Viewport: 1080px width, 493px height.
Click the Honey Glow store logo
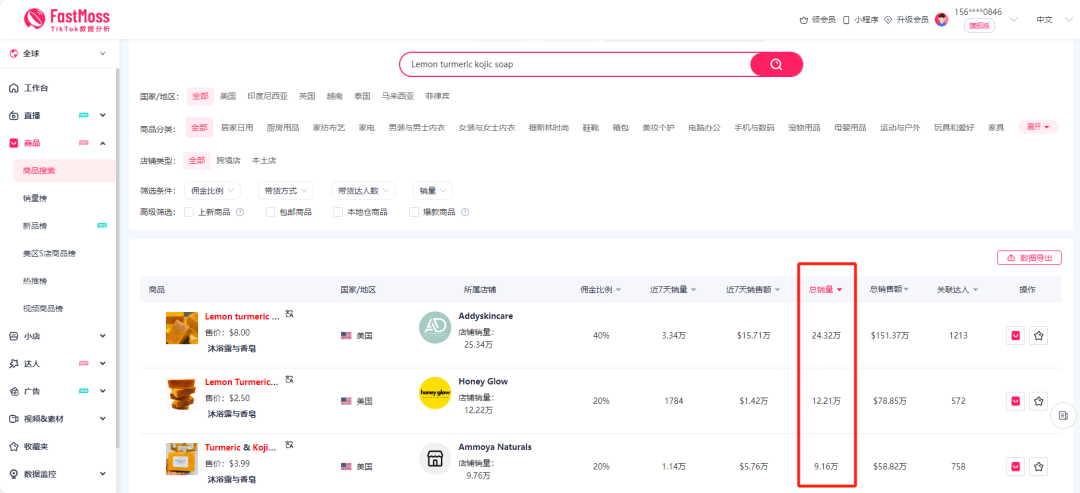tap(435, 393)
